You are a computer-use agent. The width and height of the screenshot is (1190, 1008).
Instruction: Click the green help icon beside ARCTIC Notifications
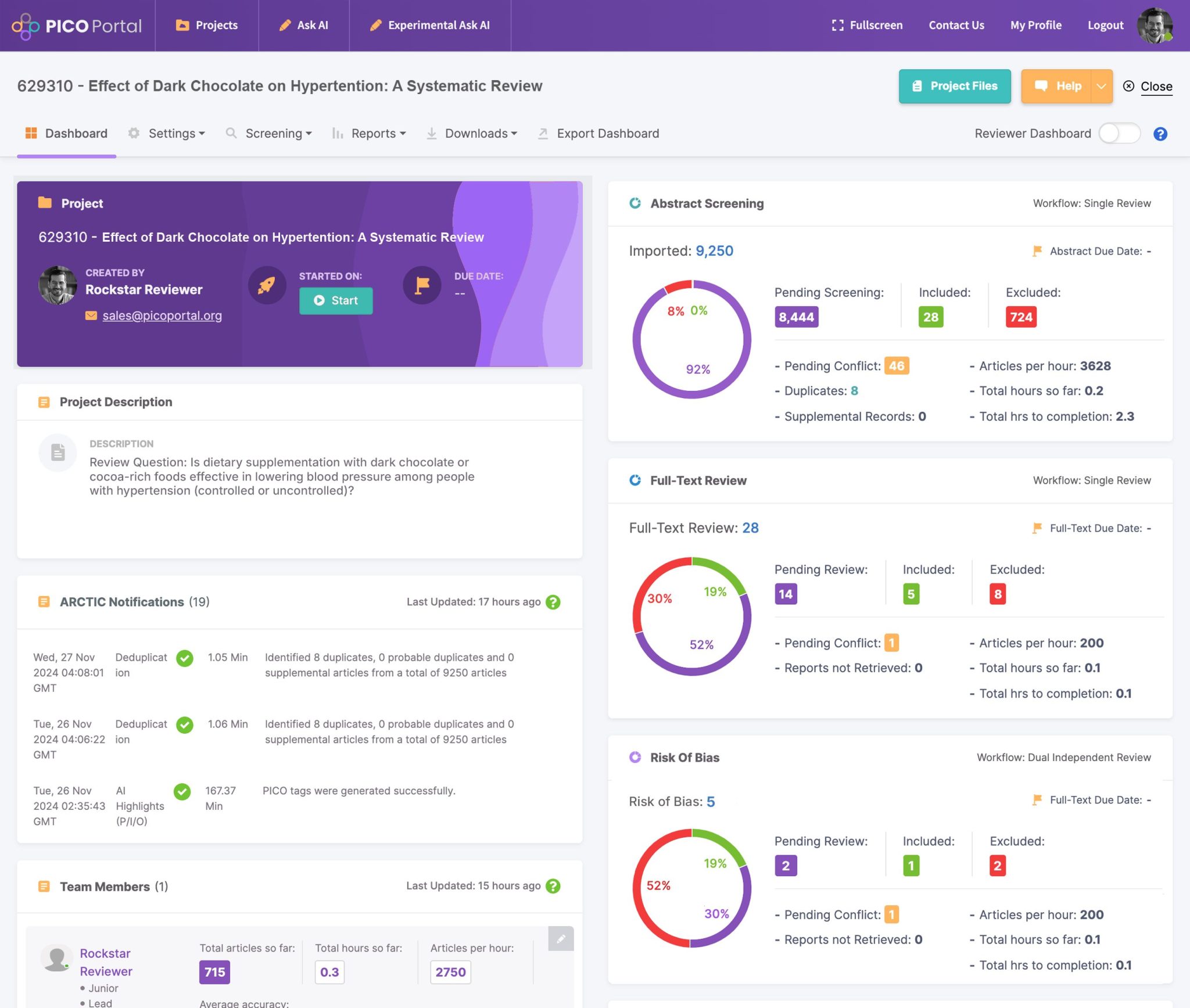(x=553, y=602)
